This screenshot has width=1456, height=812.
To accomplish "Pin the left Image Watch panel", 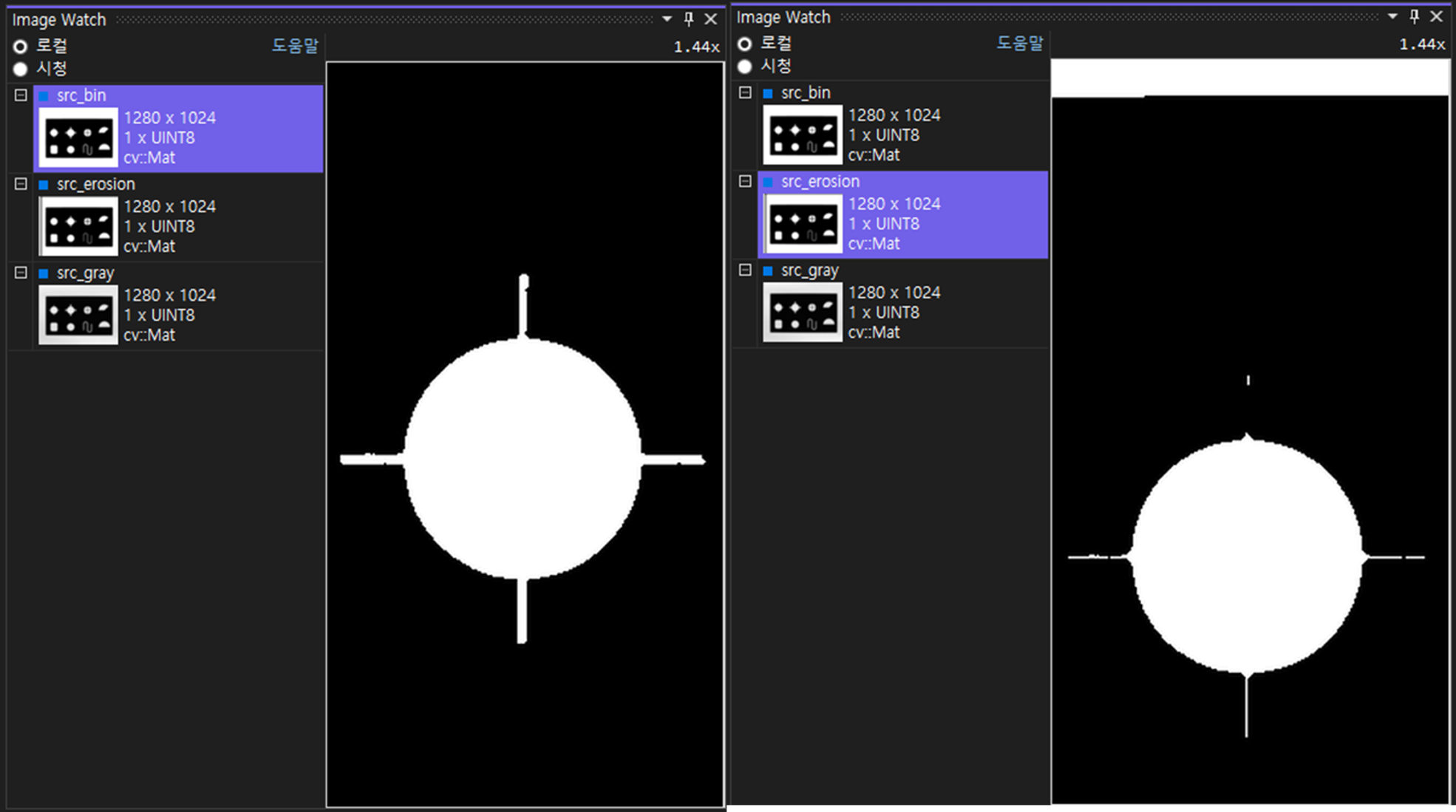I will tap(688, 19).
